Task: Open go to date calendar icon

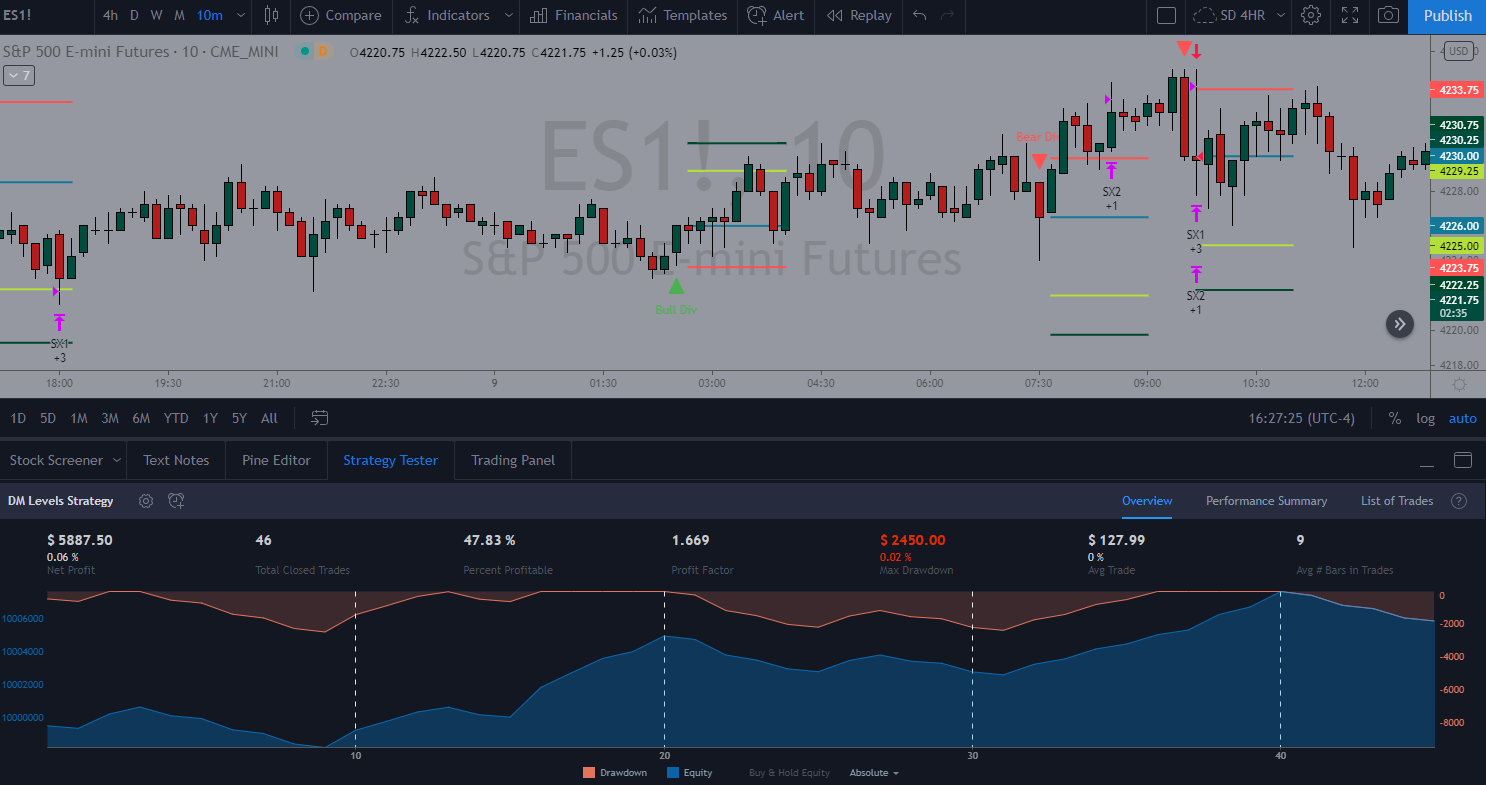Action: click(319, 418)
